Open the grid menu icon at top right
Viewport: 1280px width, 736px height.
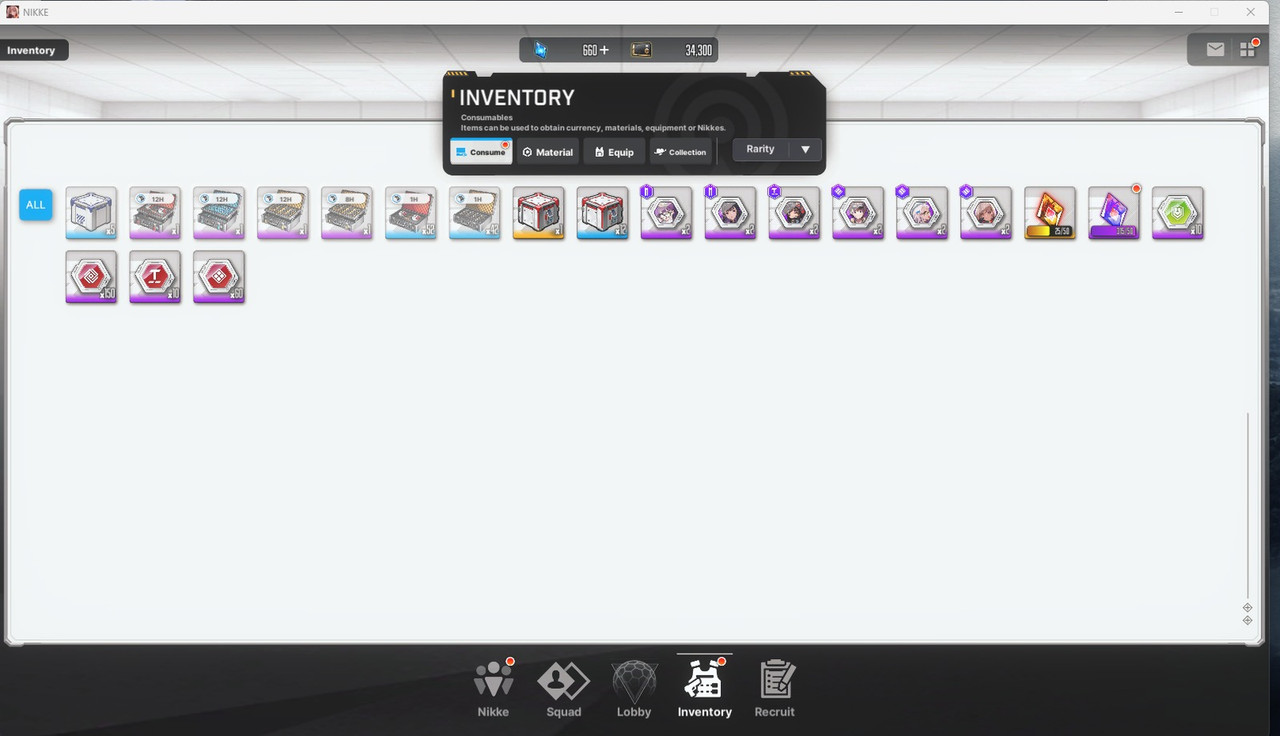point(1247,49)
